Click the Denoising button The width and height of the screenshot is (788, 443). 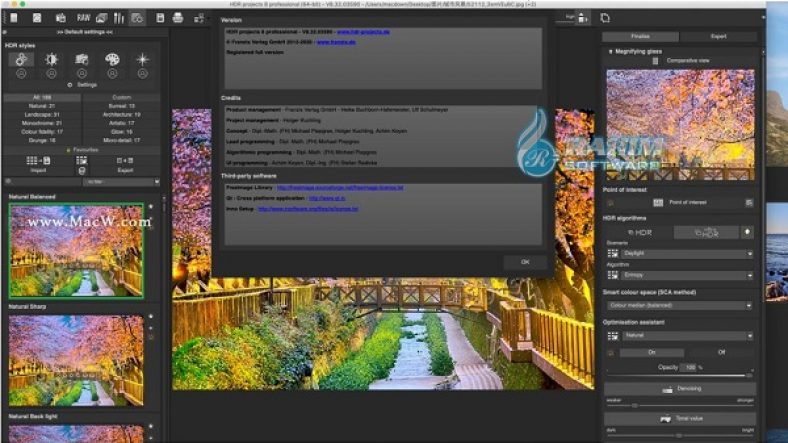[680, 389]
